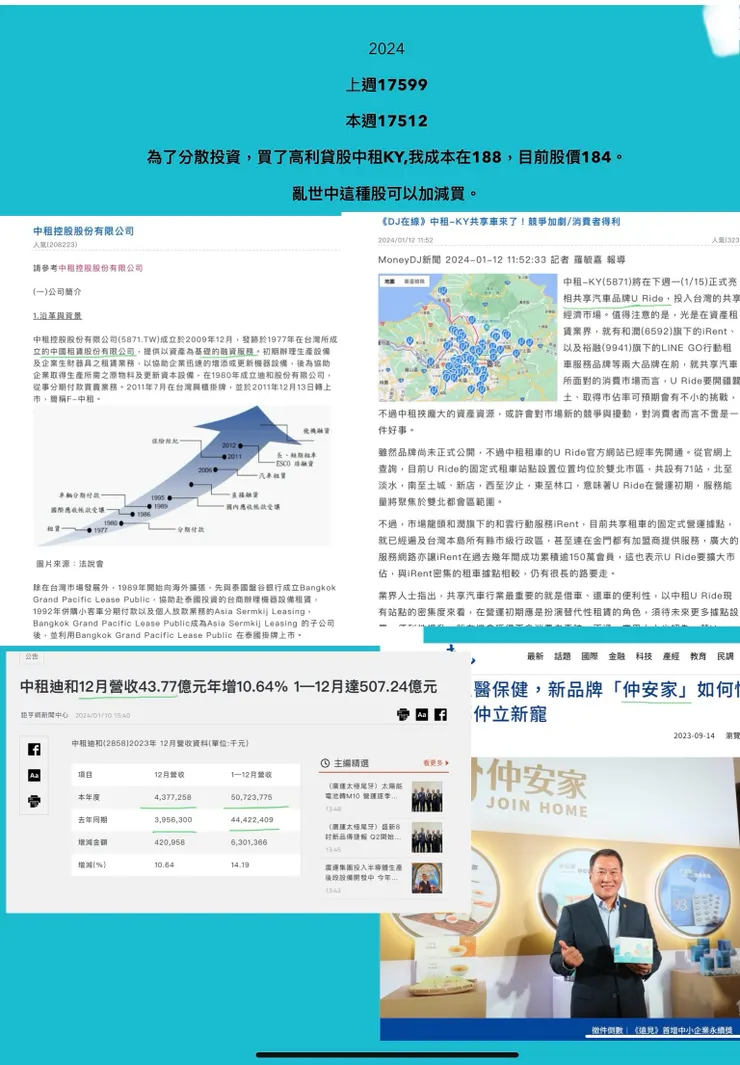The width and height of the screenshot is (740, 1065).
Task: Click the 去年同期 row label
Action: 92,820
